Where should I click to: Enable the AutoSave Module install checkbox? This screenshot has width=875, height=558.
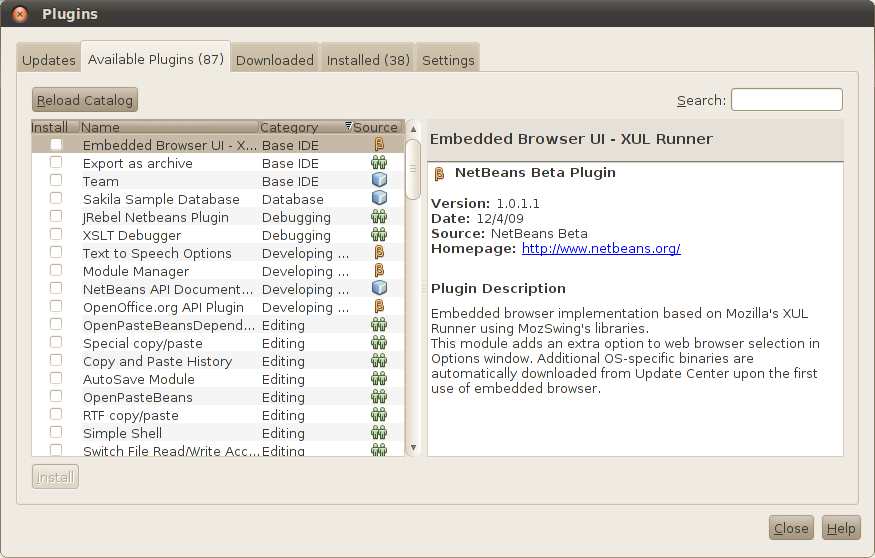point(56,379)
